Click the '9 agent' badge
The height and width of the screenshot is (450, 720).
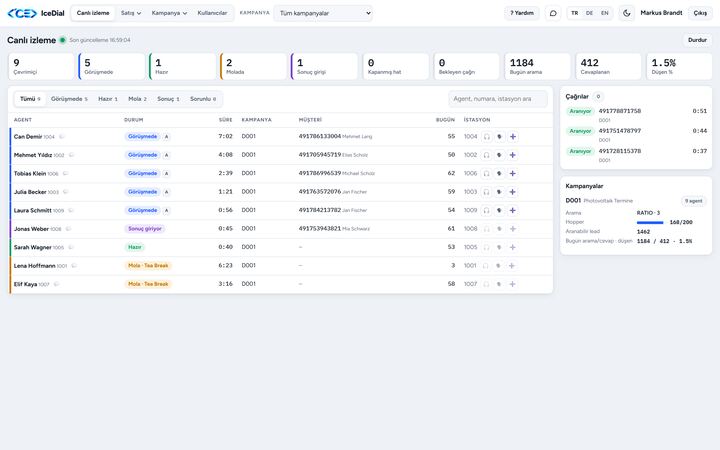693,201
